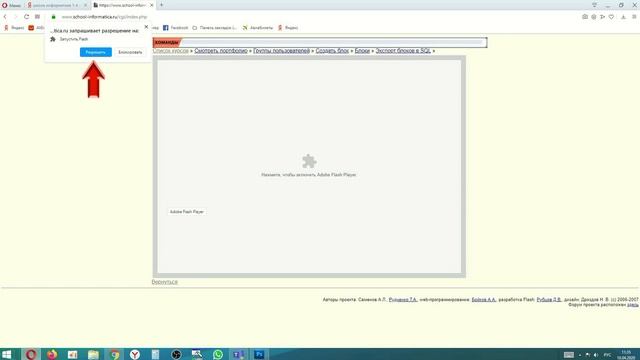Click the команды header bar
The image size is (640, 360).
pos(320,42)
